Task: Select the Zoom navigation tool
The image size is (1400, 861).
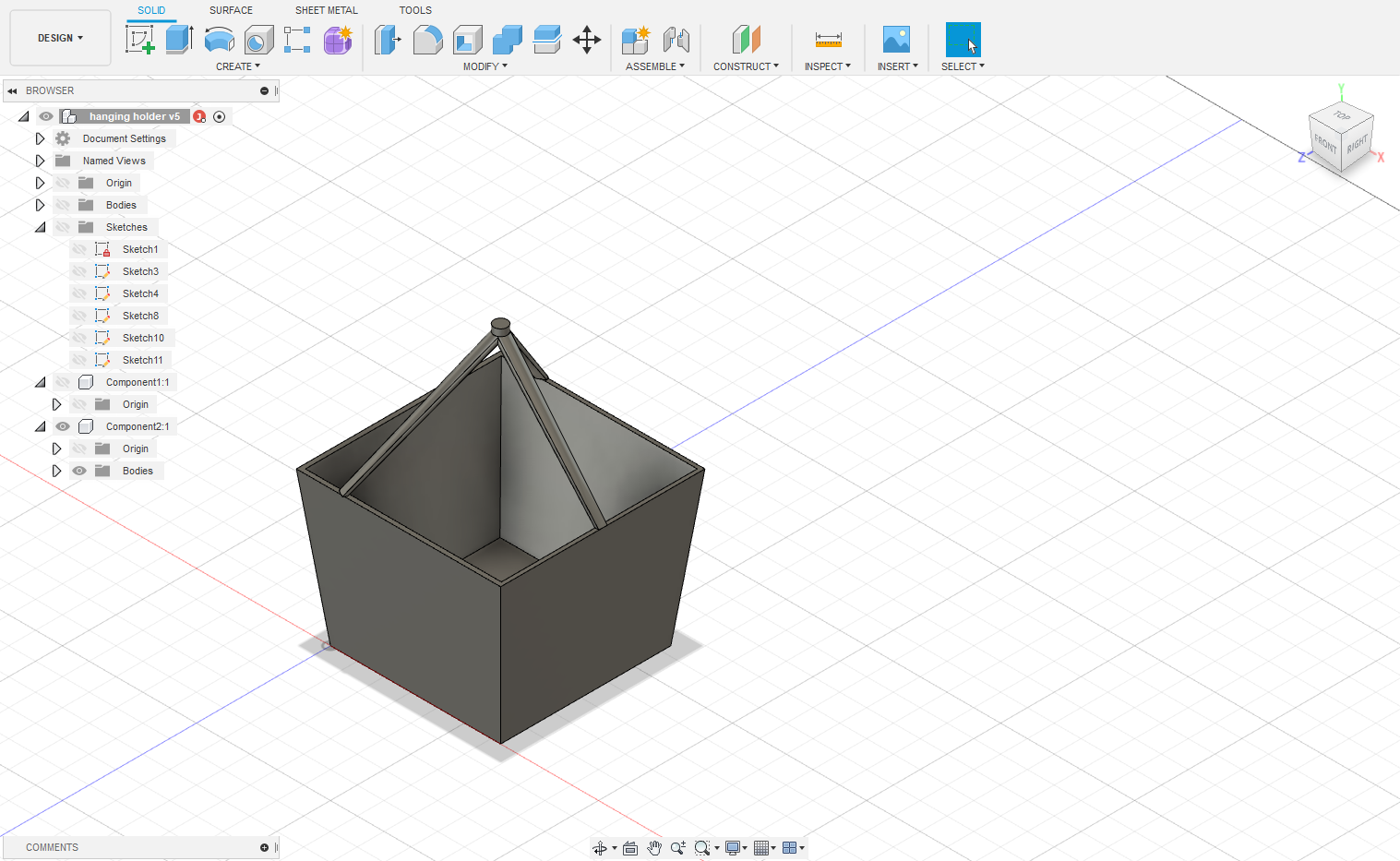Action: pyautogui.click(x=678, y=848)
